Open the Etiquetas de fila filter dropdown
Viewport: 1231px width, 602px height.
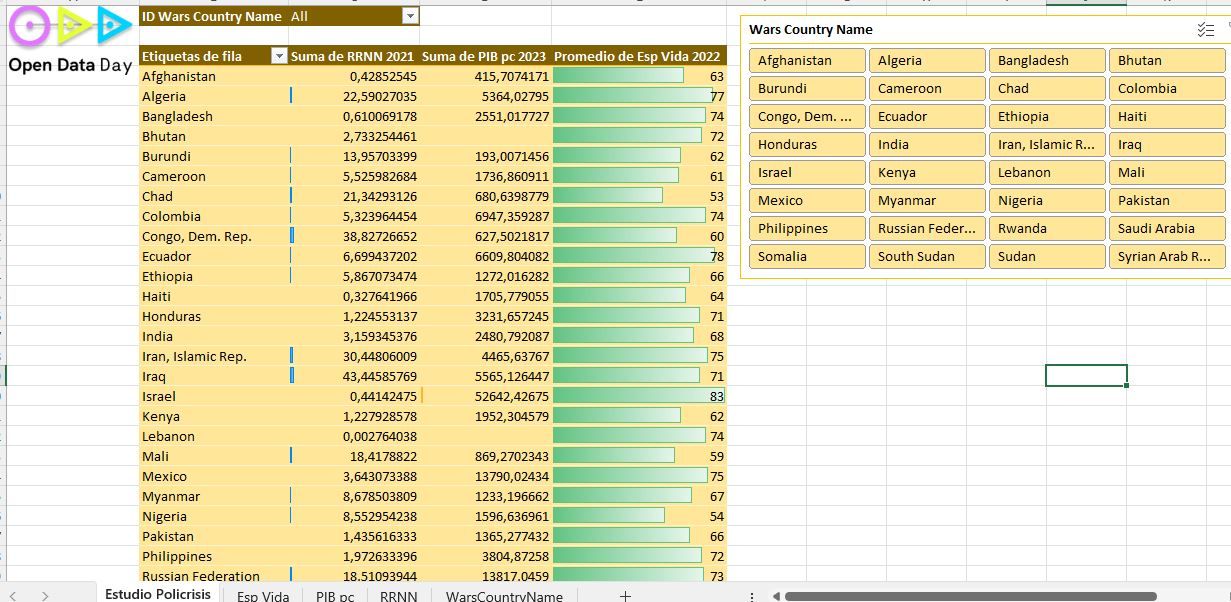(279, 56)
